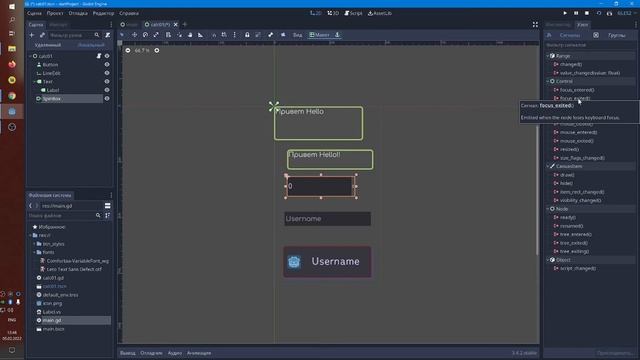Pause the running project
This screenshot has width=640, height=360.
click(576, 13)
